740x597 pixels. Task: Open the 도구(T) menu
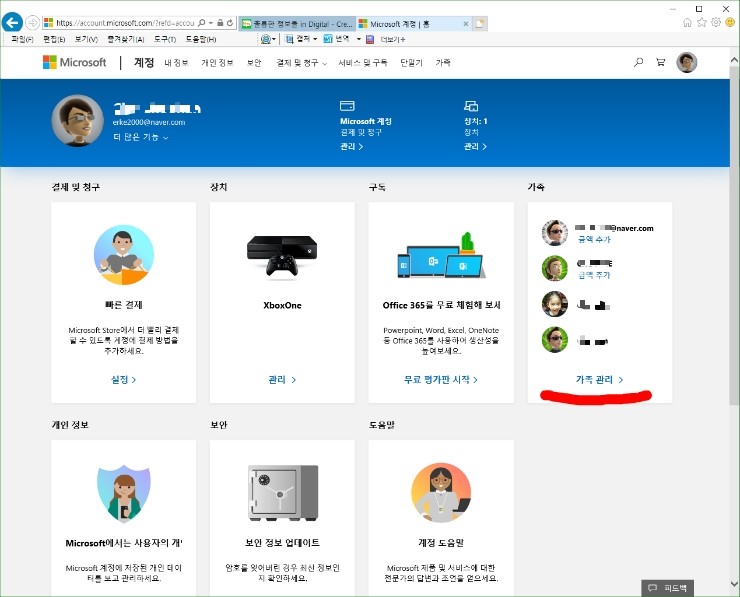(x=165, y=39)
